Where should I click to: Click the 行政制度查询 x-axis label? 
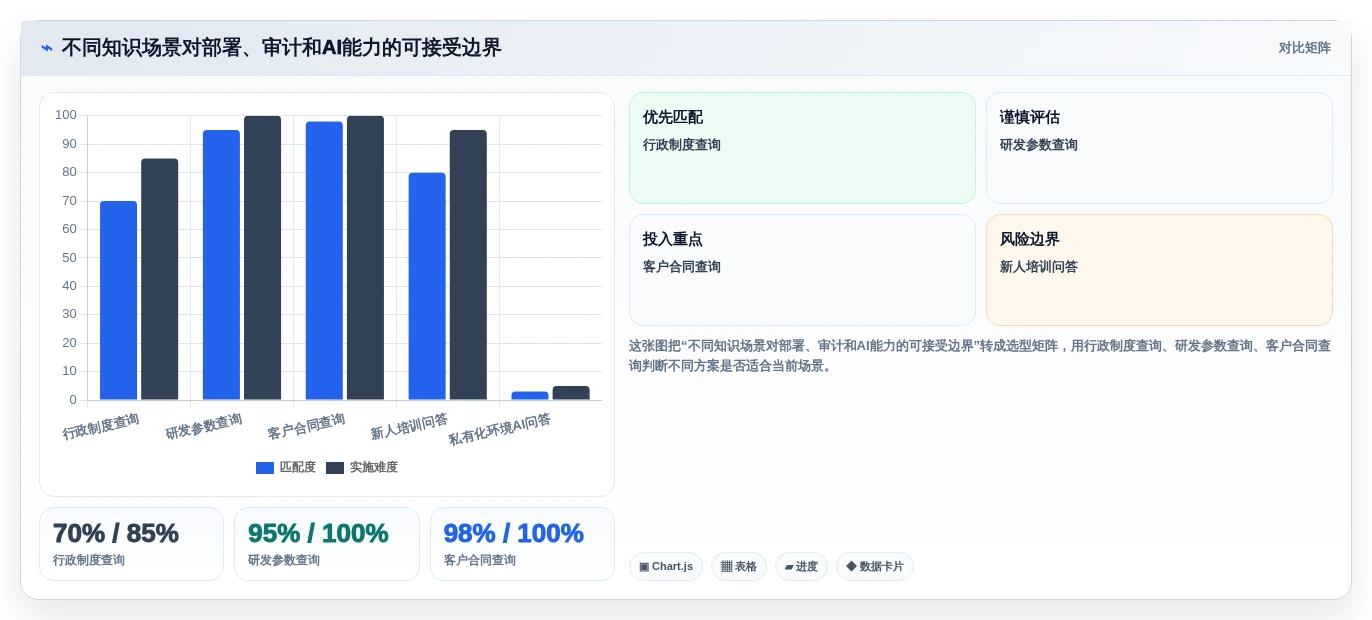(x=101, y=426)
